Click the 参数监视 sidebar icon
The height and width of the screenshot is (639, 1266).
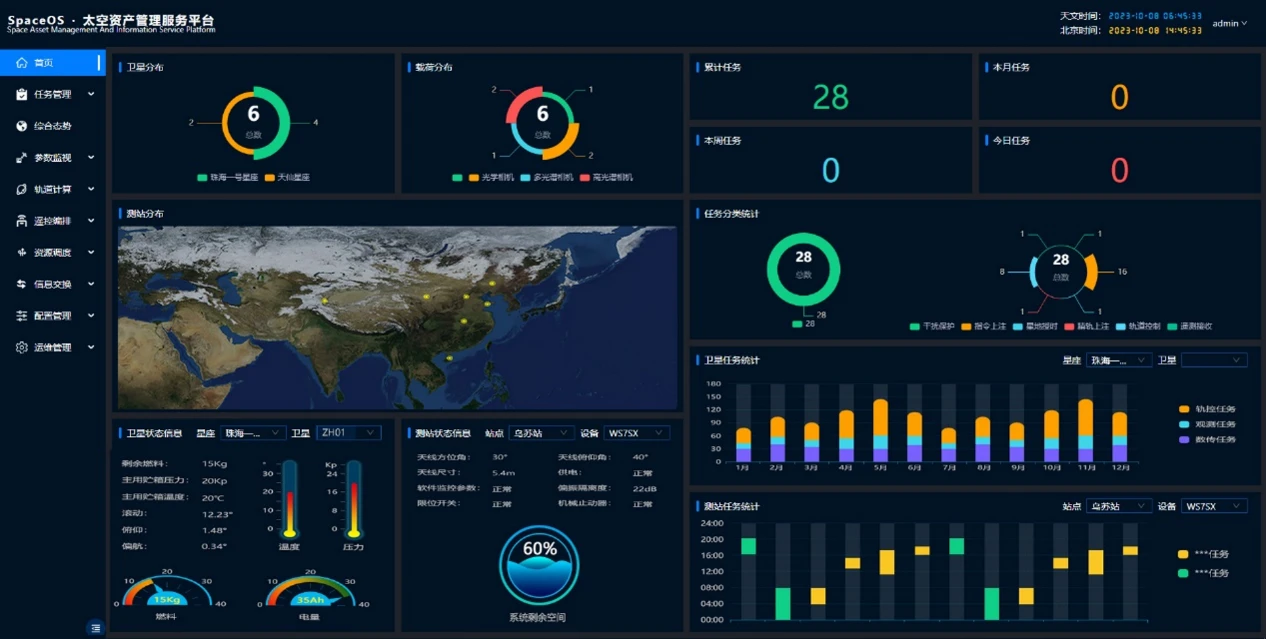coord(22,158)
